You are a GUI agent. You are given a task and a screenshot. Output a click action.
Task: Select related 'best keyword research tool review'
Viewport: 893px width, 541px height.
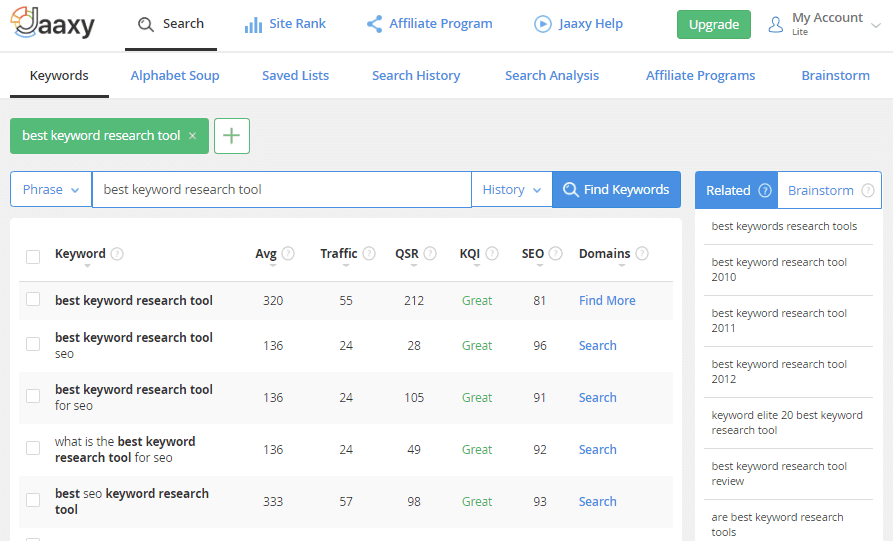779,473
